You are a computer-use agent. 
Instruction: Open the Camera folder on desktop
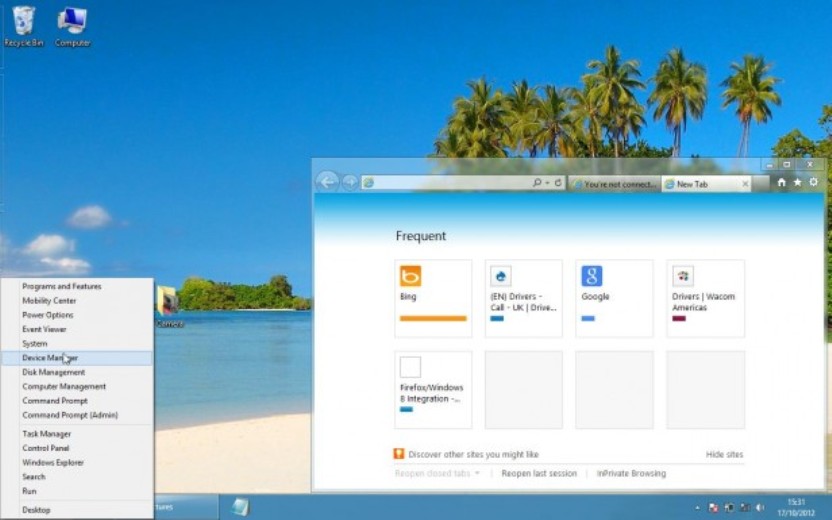(x=169, y=307)
